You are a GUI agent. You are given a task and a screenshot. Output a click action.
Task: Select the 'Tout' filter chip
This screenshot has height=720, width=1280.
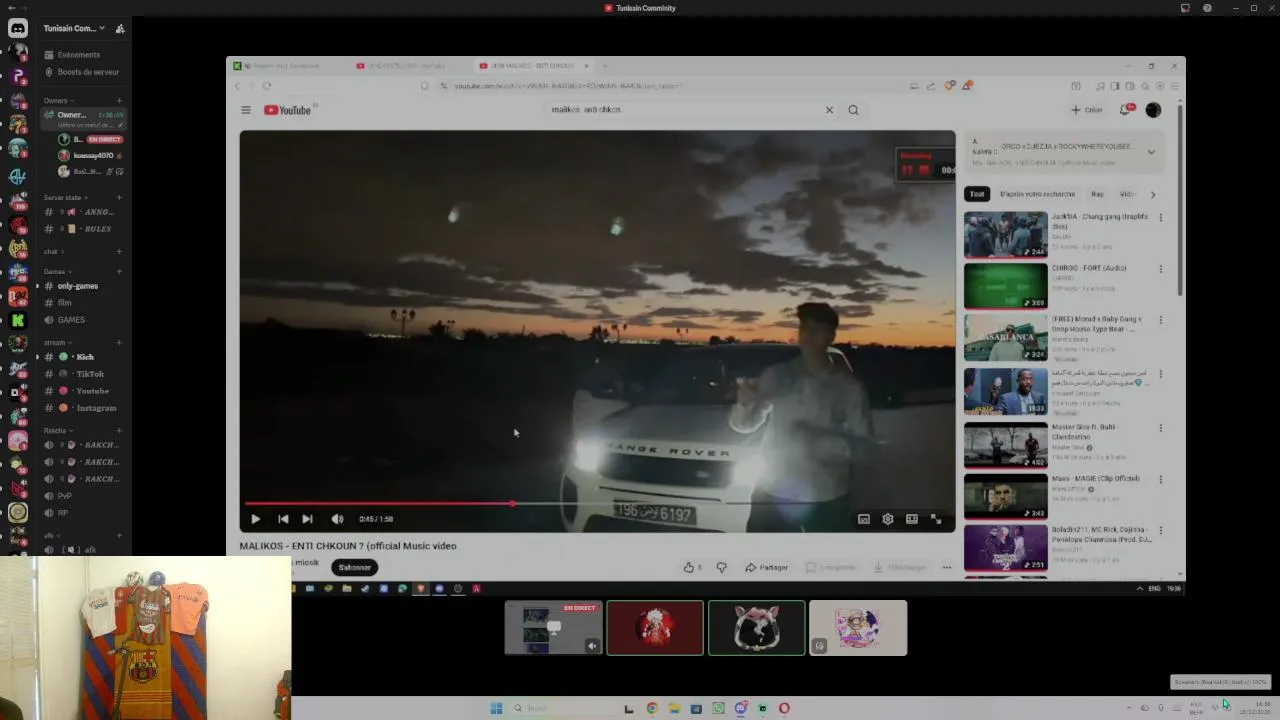[977, 194]
